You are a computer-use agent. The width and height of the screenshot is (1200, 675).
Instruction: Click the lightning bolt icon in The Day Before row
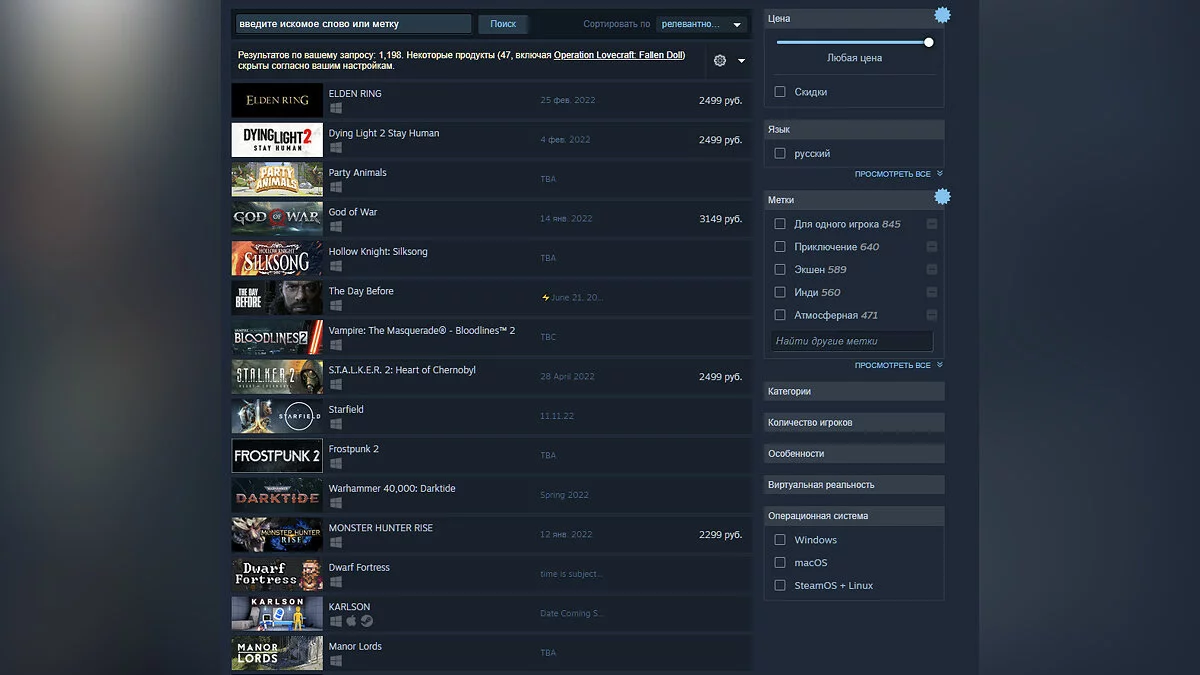[x=545, y=297]
